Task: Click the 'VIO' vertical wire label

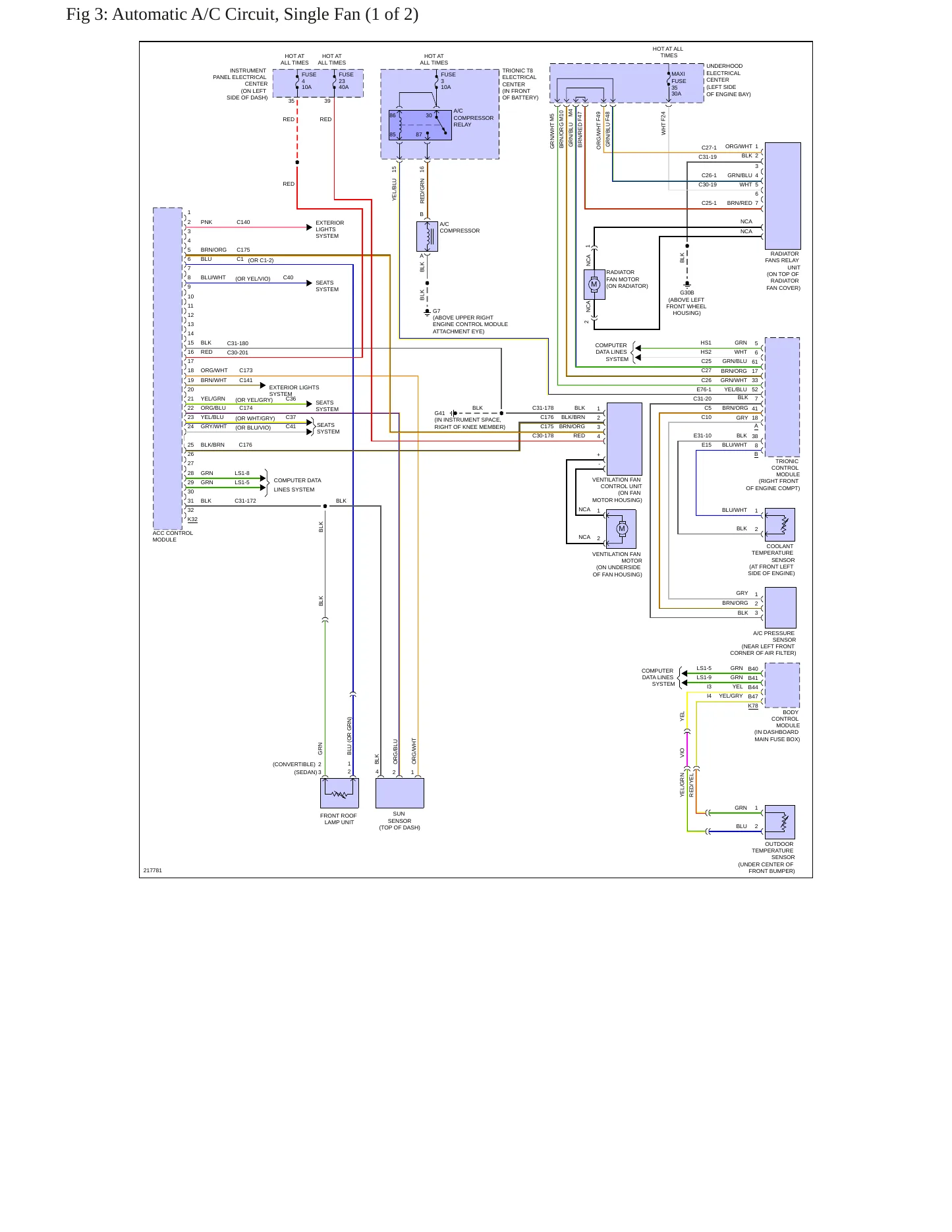Action: click(x=683, y=752)
